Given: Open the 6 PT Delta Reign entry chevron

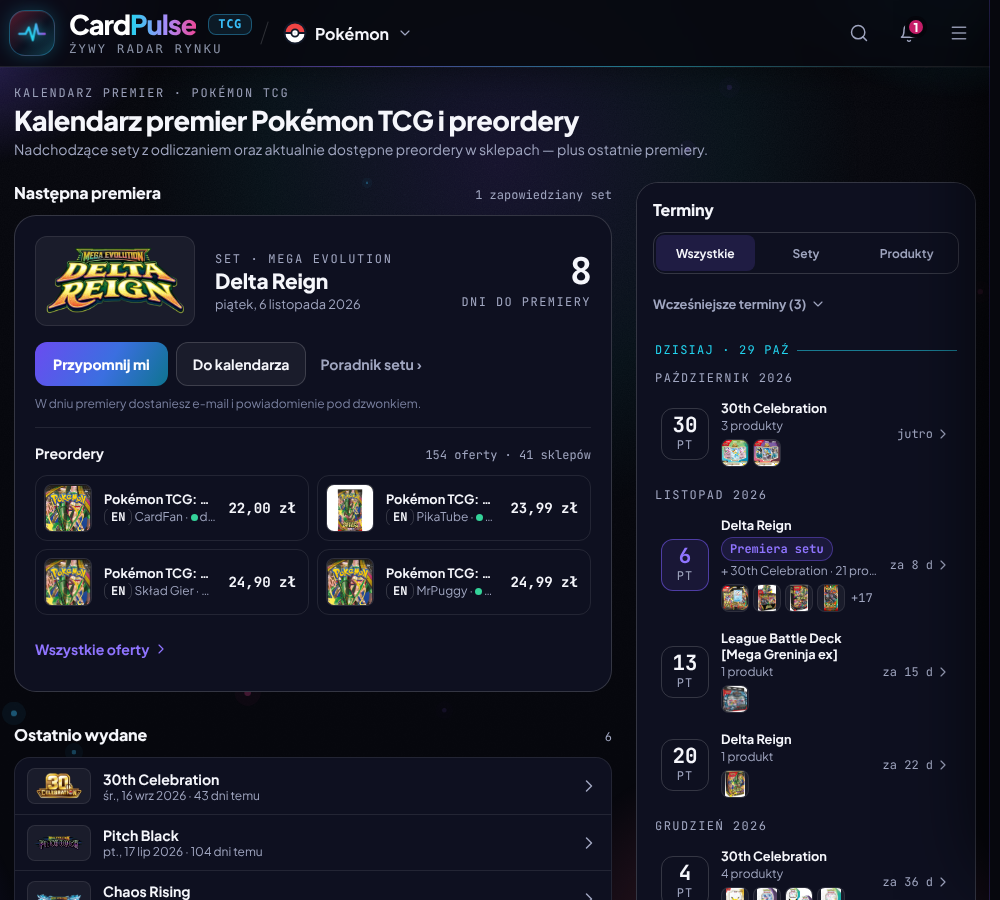Looking at the screenshot, I should tap(943, 565).
